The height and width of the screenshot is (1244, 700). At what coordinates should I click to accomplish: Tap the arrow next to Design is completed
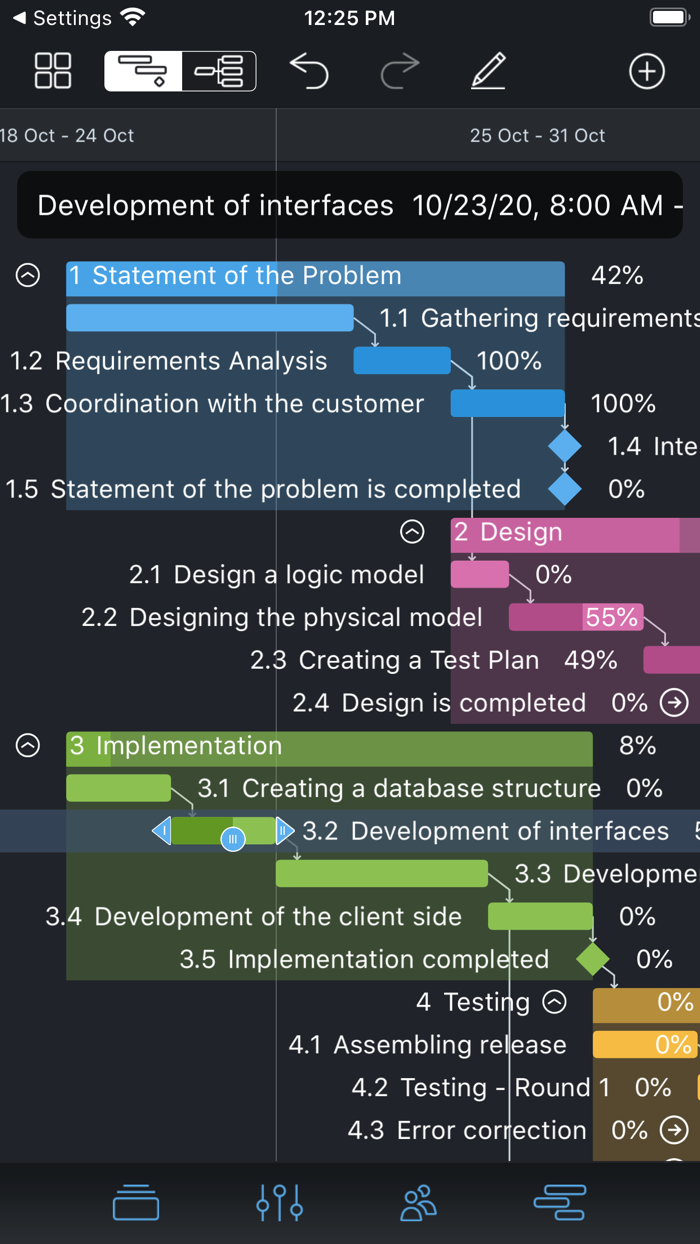pos(676,703)
